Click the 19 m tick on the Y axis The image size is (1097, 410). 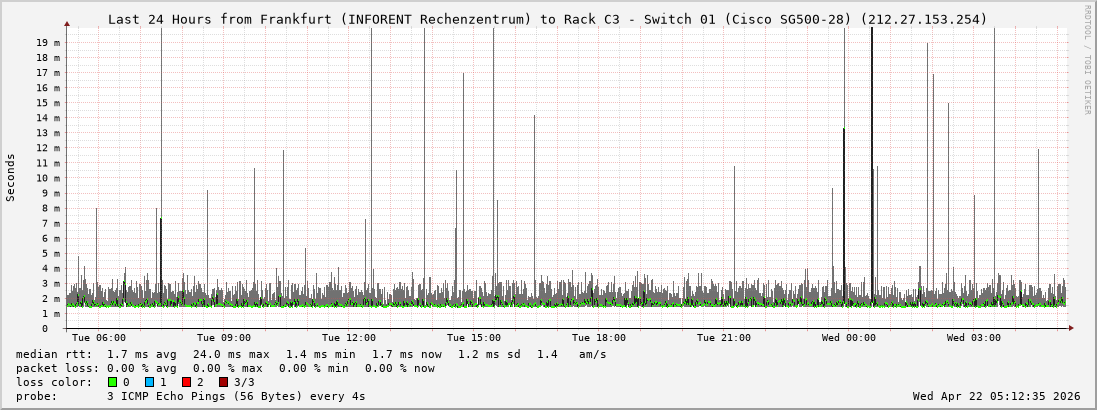click(49, 43)
